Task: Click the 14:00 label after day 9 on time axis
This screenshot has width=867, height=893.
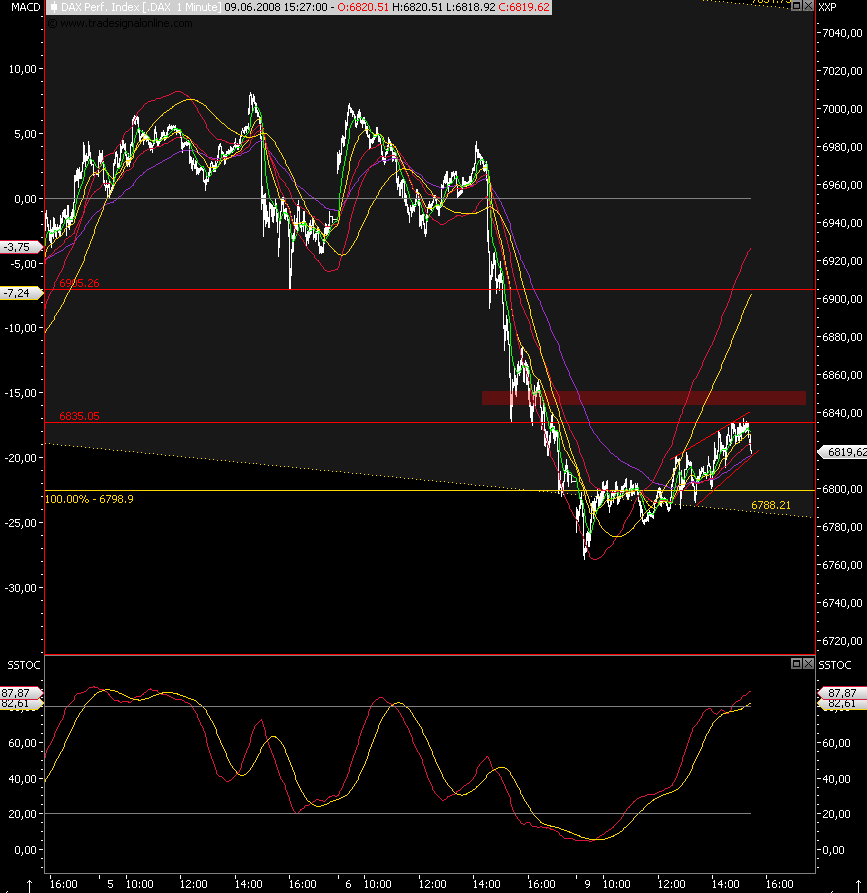Action: pyautogui.click(x=726, y=884)
